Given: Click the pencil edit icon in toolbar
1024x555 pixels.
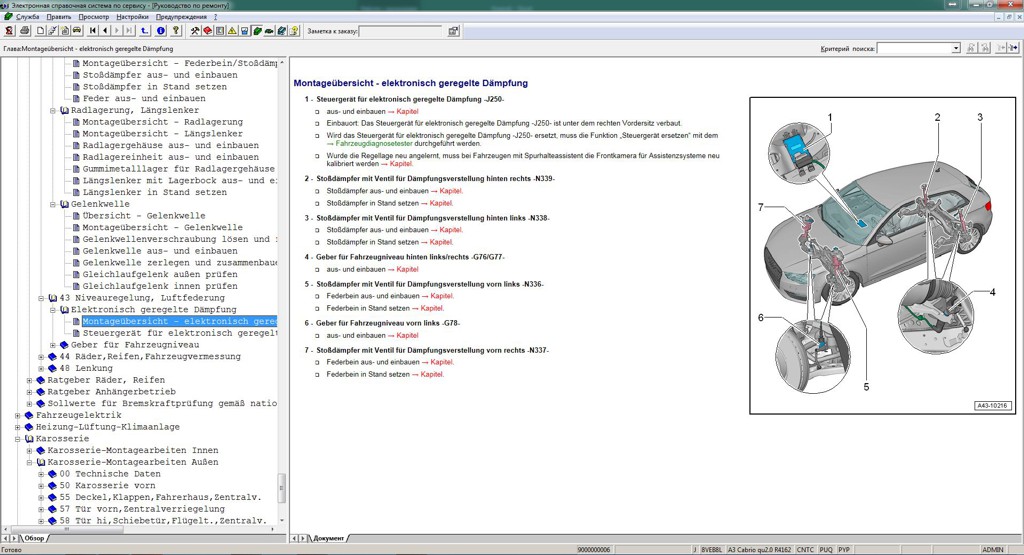Looking at the screenshot, I should click(52, 31).
